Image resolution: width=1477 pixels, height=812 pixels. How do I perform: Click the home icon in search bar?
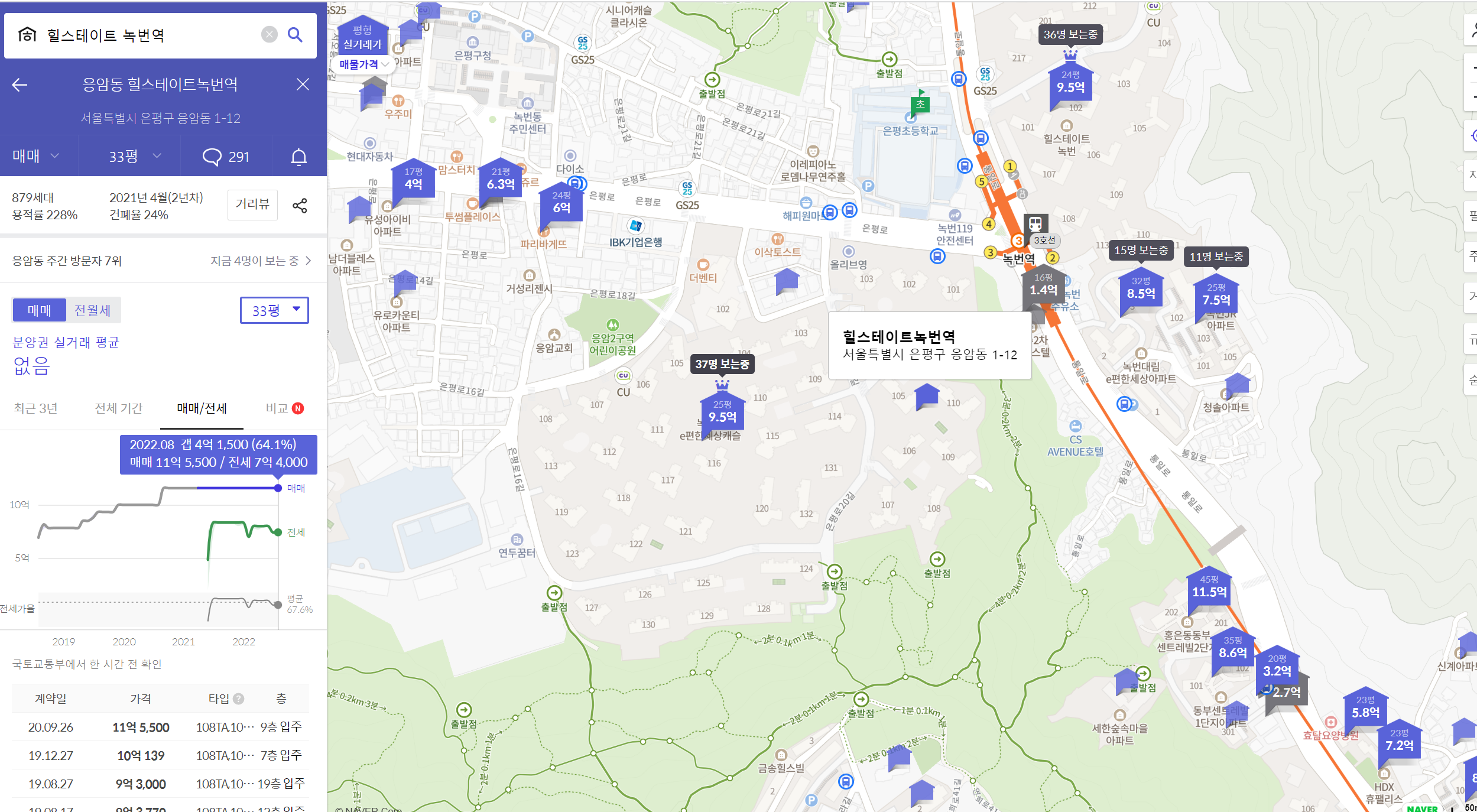[27, 35]
